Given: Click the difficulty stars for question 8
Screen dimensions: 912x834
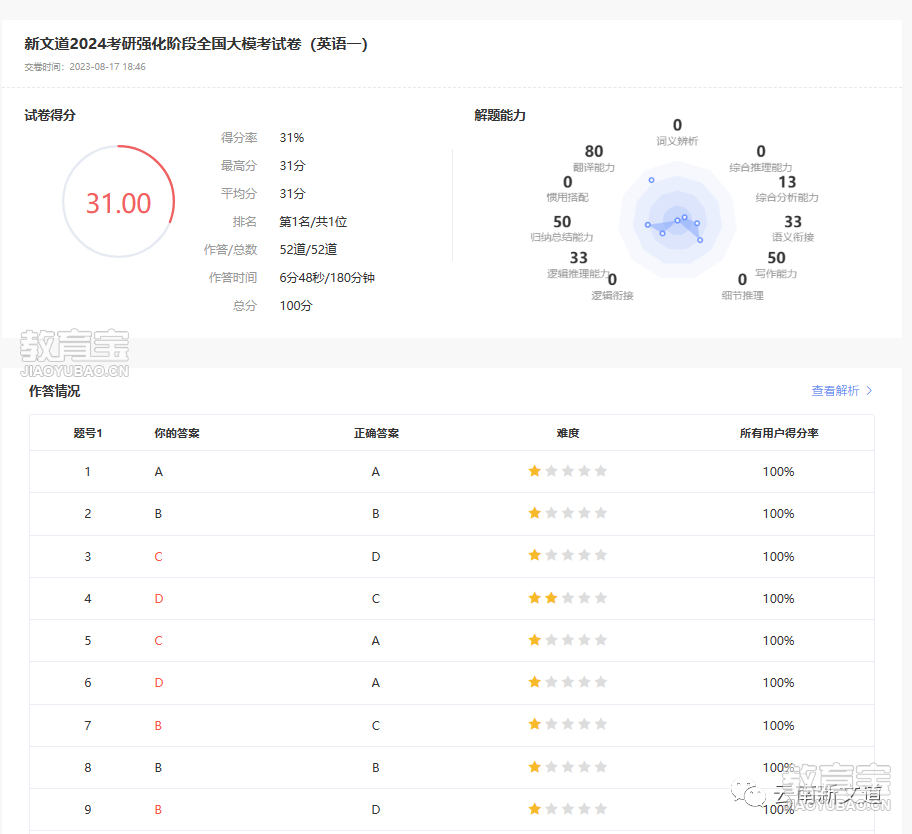Looking at the screenshot, I should click(x=568, y=767).
